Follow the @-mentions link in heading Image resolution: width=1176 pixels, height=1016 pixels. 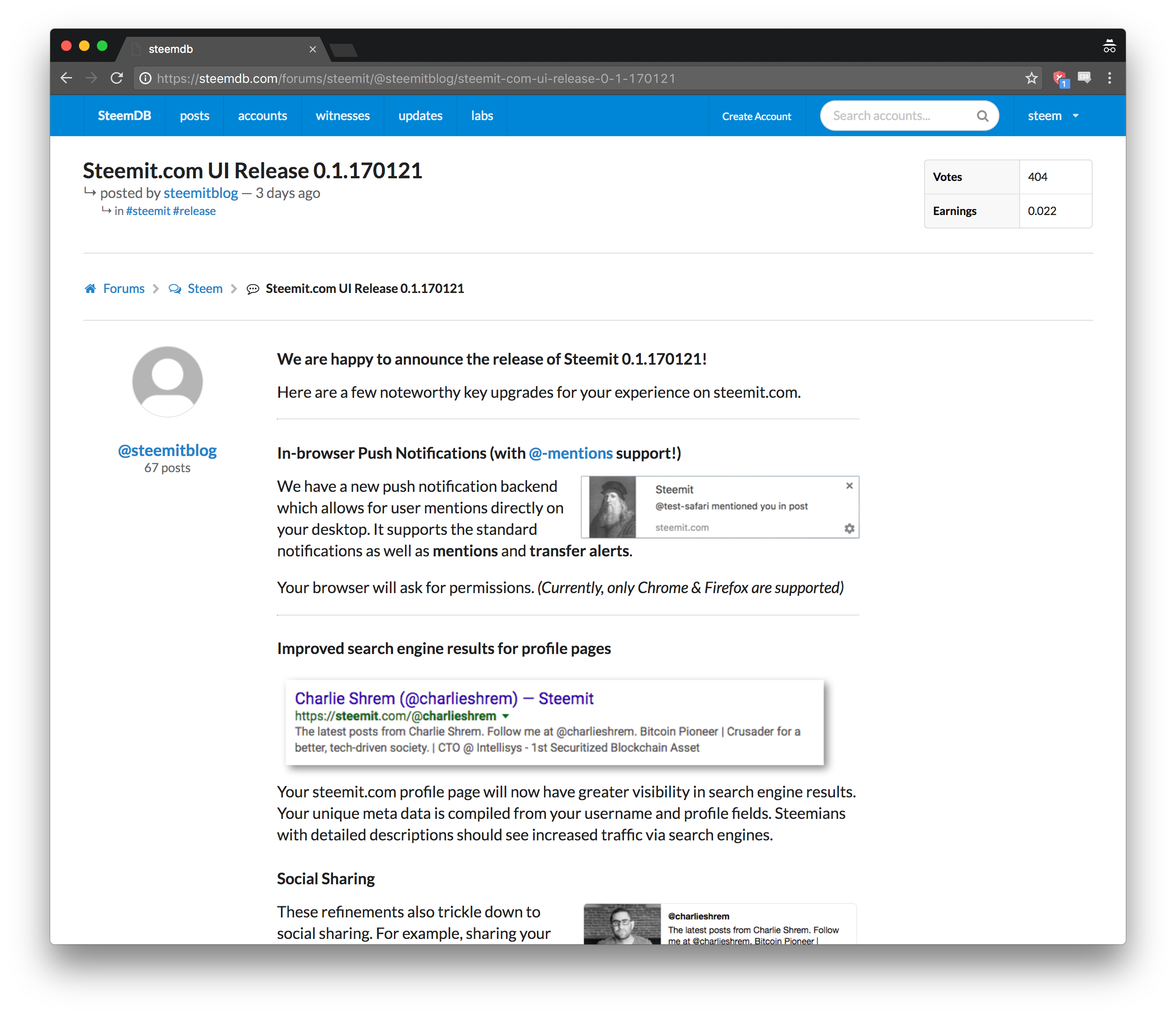pos(571,453)
